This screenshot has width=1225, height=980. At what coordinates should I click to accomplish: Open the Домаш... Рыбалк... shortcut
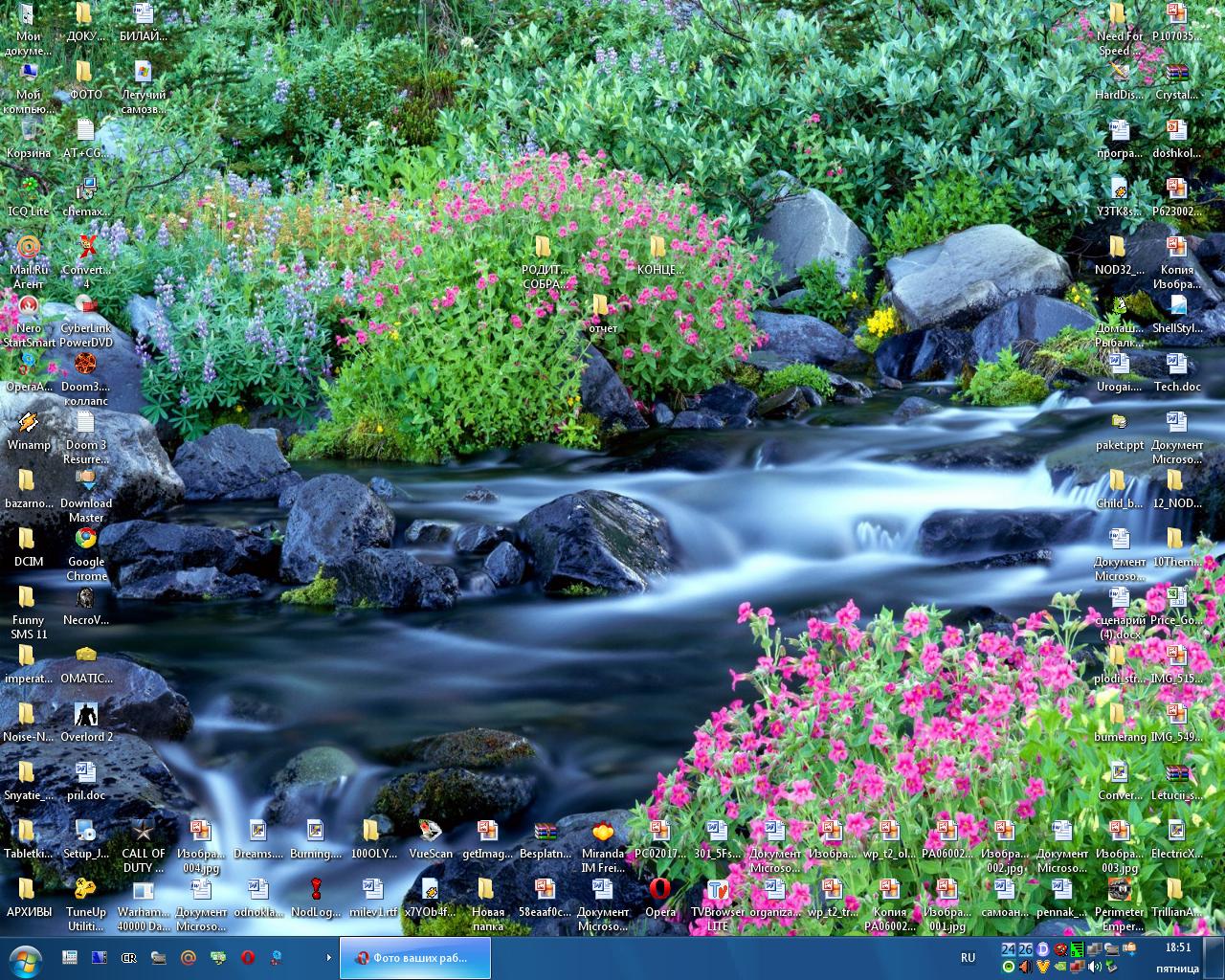(x=1120, y=321)
